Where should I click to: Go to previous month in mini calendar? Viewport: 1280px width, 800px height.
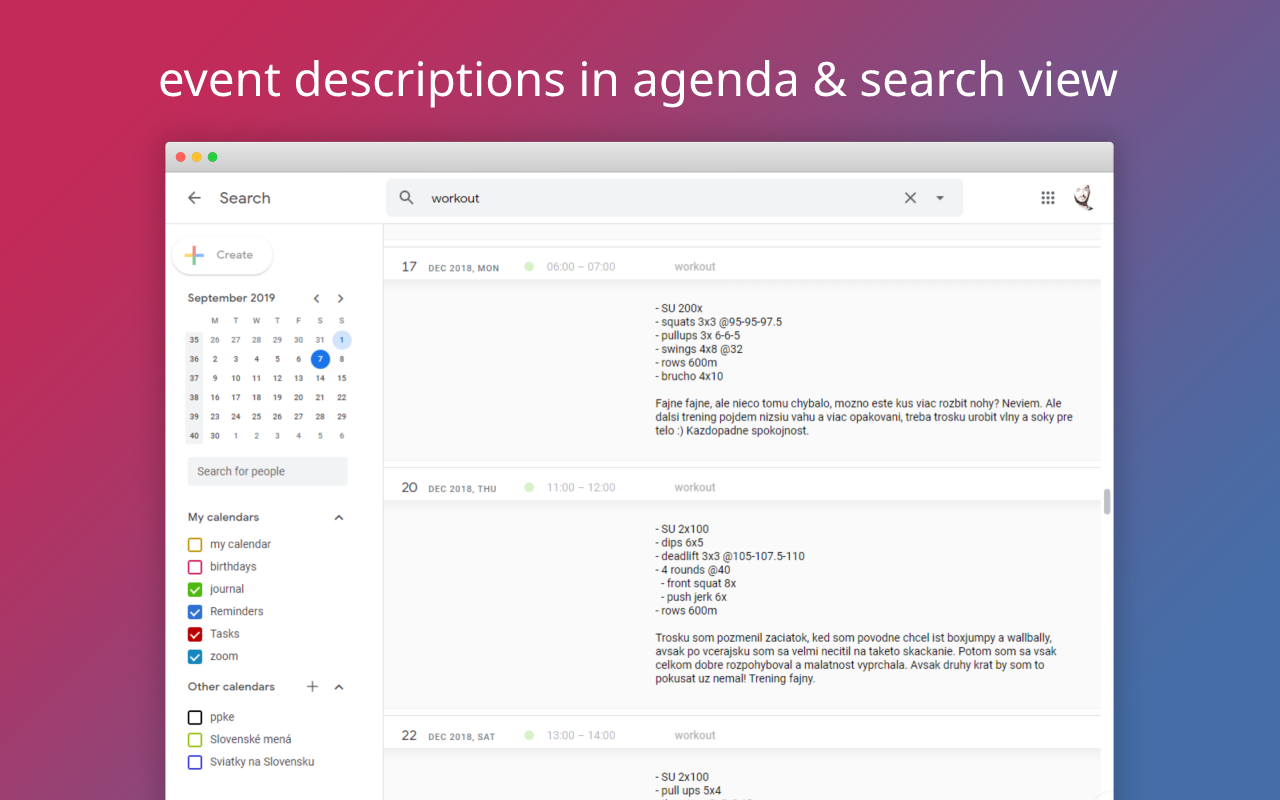(x=317, y=298)
